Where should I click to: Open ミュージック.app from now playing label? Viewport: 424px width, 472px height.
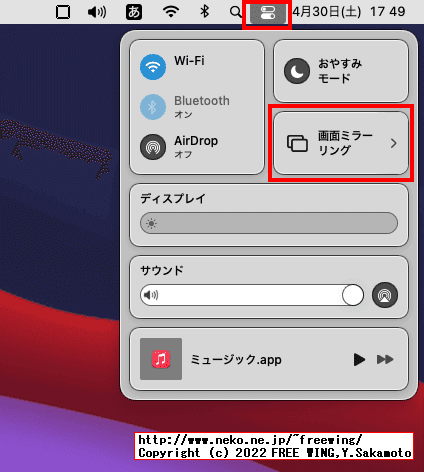236,360
